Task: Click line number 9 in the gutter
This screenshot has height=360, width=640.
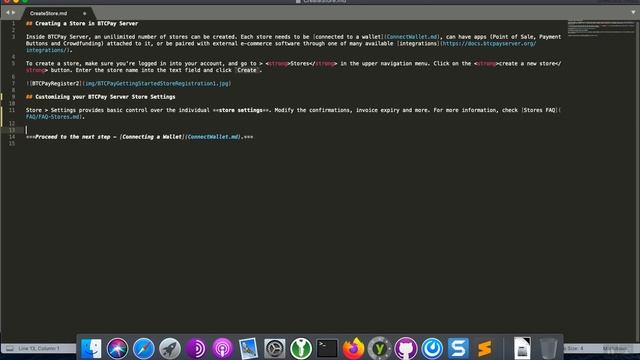Action: [x=13, y=97]
